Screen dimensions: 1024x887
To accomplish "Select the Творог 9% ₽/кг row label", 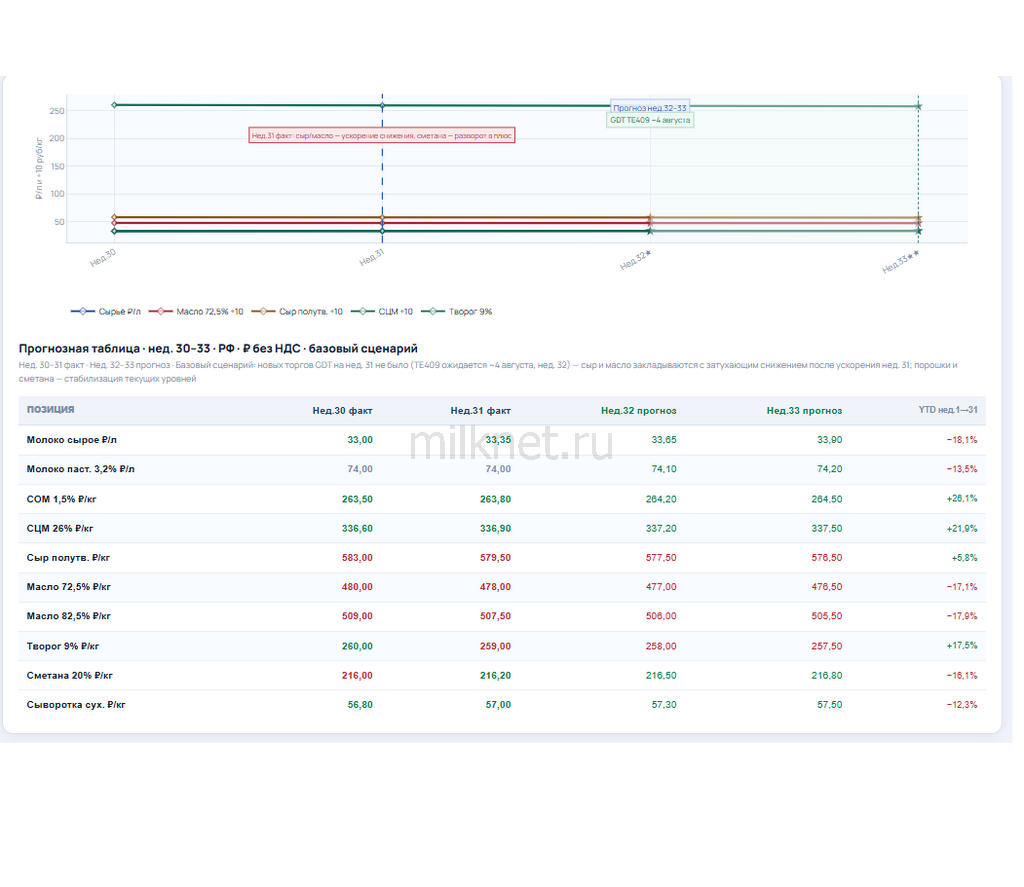I will point(63,646).
